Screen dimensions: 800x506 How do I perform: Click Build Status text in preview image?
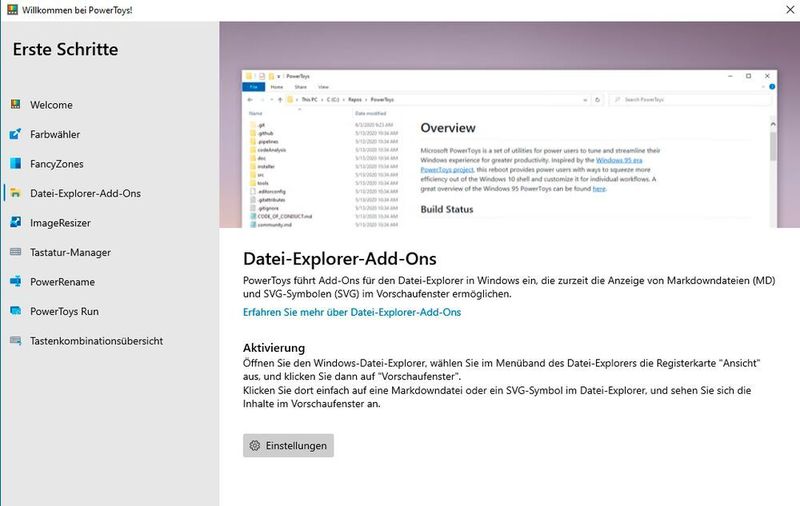pos(446,209)
